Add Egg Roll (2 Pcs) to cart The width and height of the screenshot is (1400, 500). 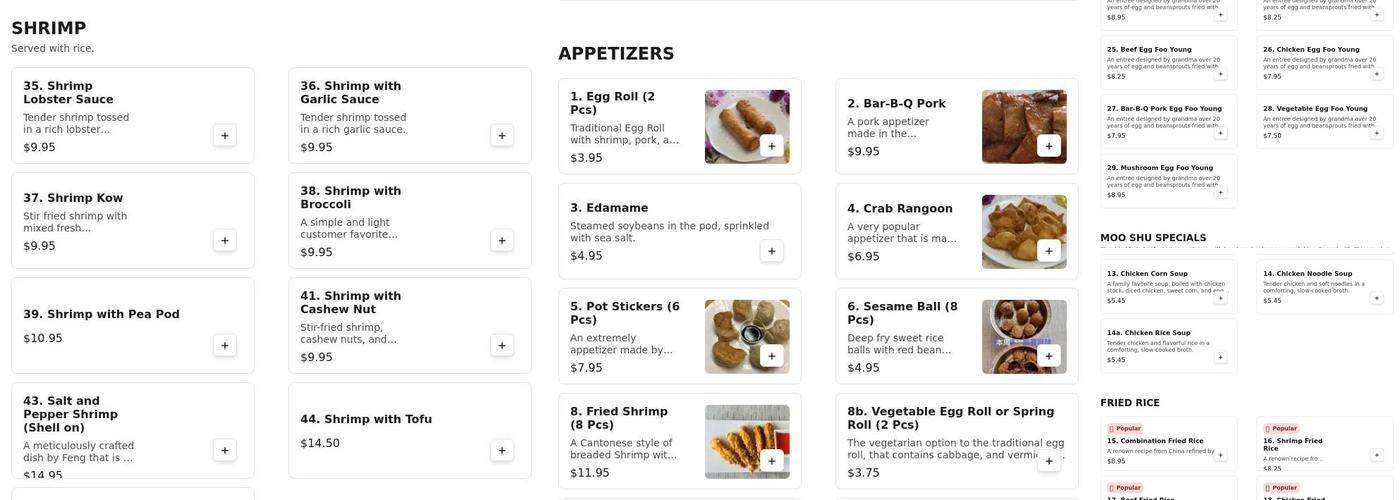(771, 146)
